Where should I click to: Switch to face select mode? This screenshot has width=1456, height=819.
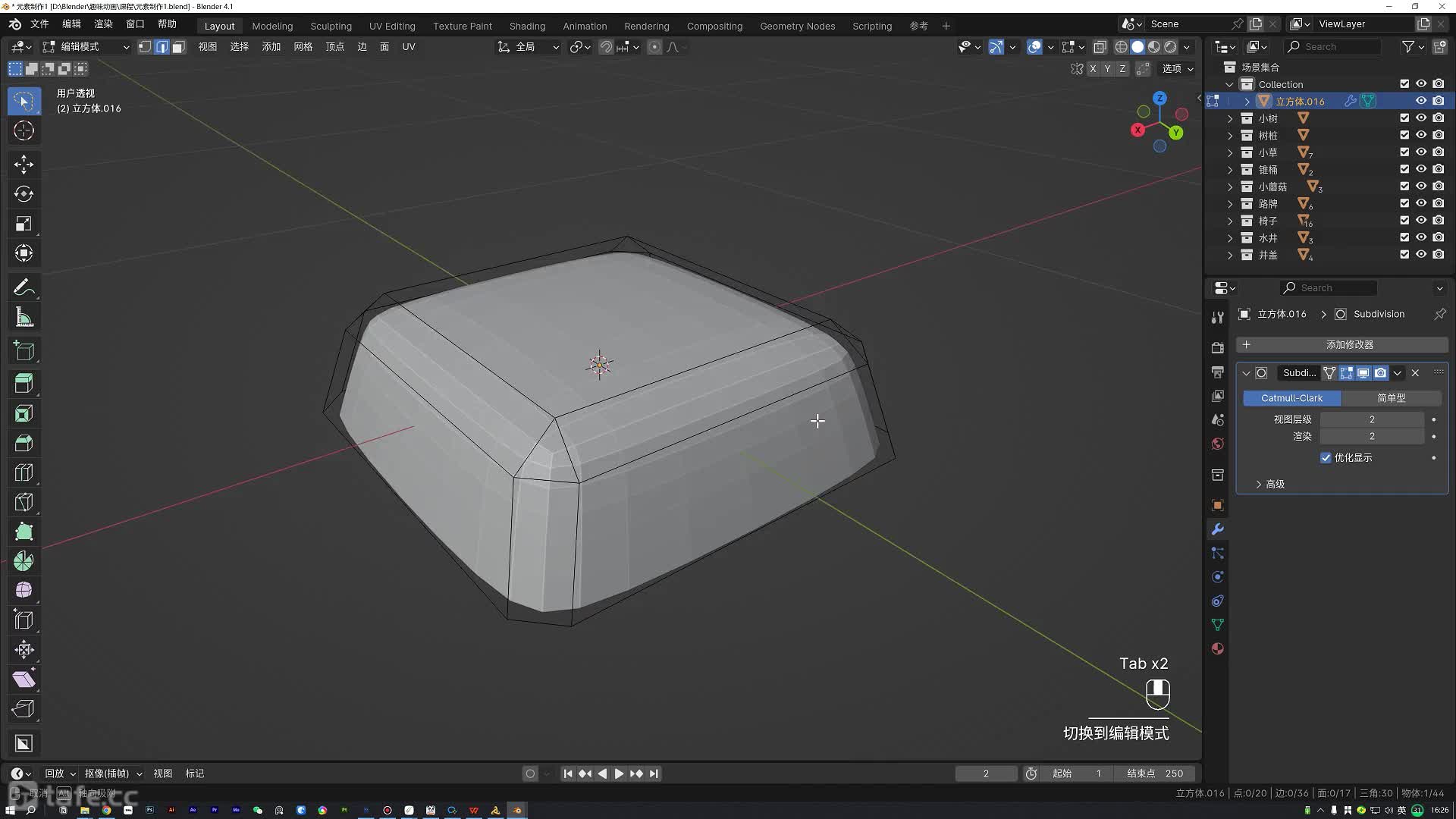178,47
